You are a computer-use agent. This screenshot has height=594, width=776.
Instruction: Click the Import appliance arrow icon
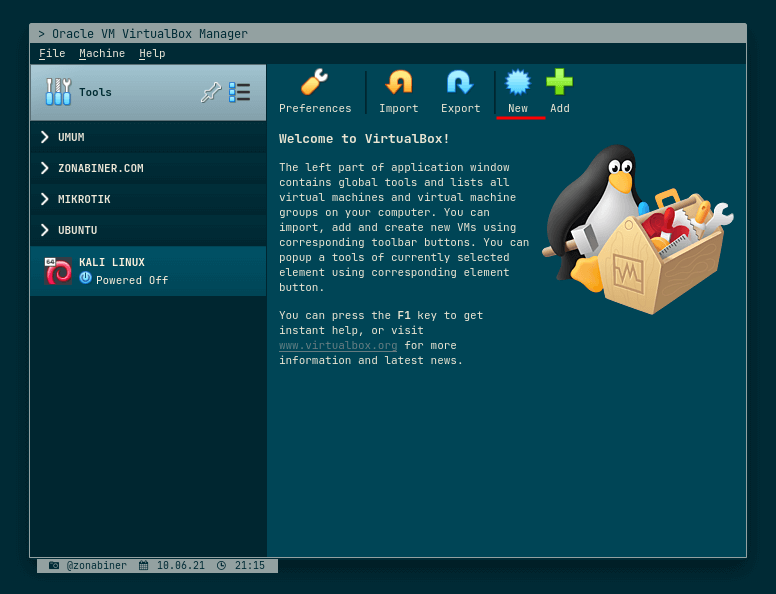click(x=398, y=82)
